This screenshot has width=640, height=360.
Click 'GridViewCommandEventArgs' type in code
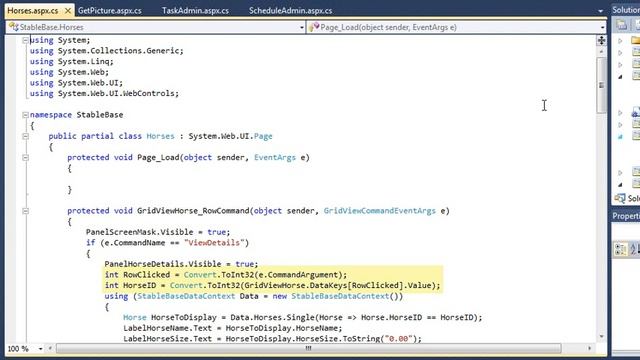380,211
